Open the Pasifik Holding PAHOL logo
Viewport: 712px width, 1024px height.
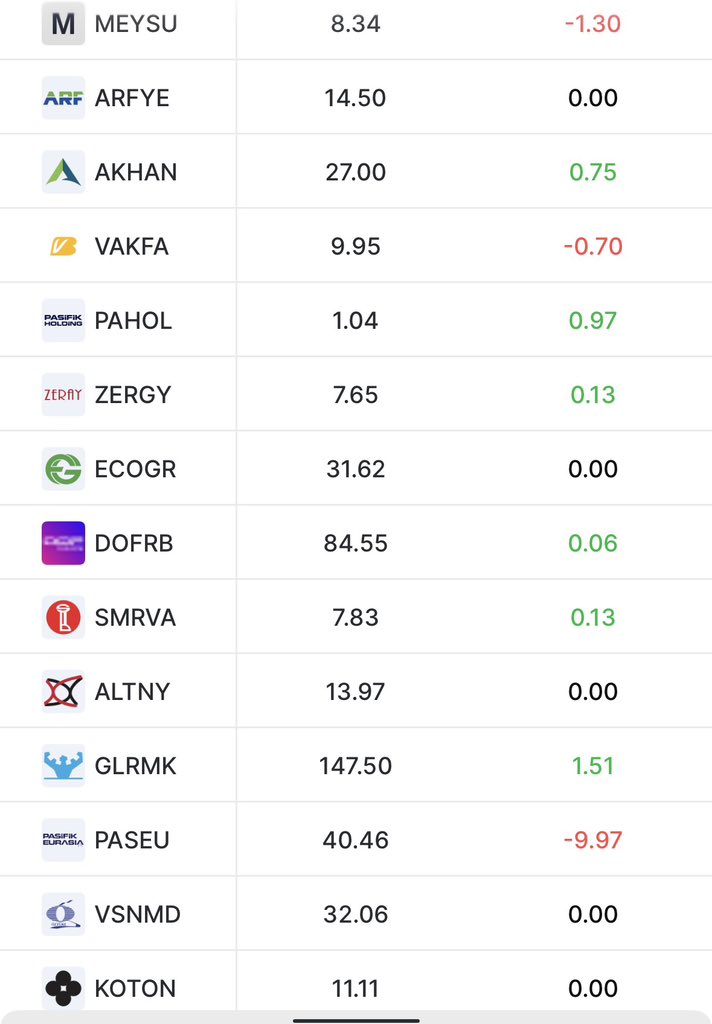(x=63, y=321)
